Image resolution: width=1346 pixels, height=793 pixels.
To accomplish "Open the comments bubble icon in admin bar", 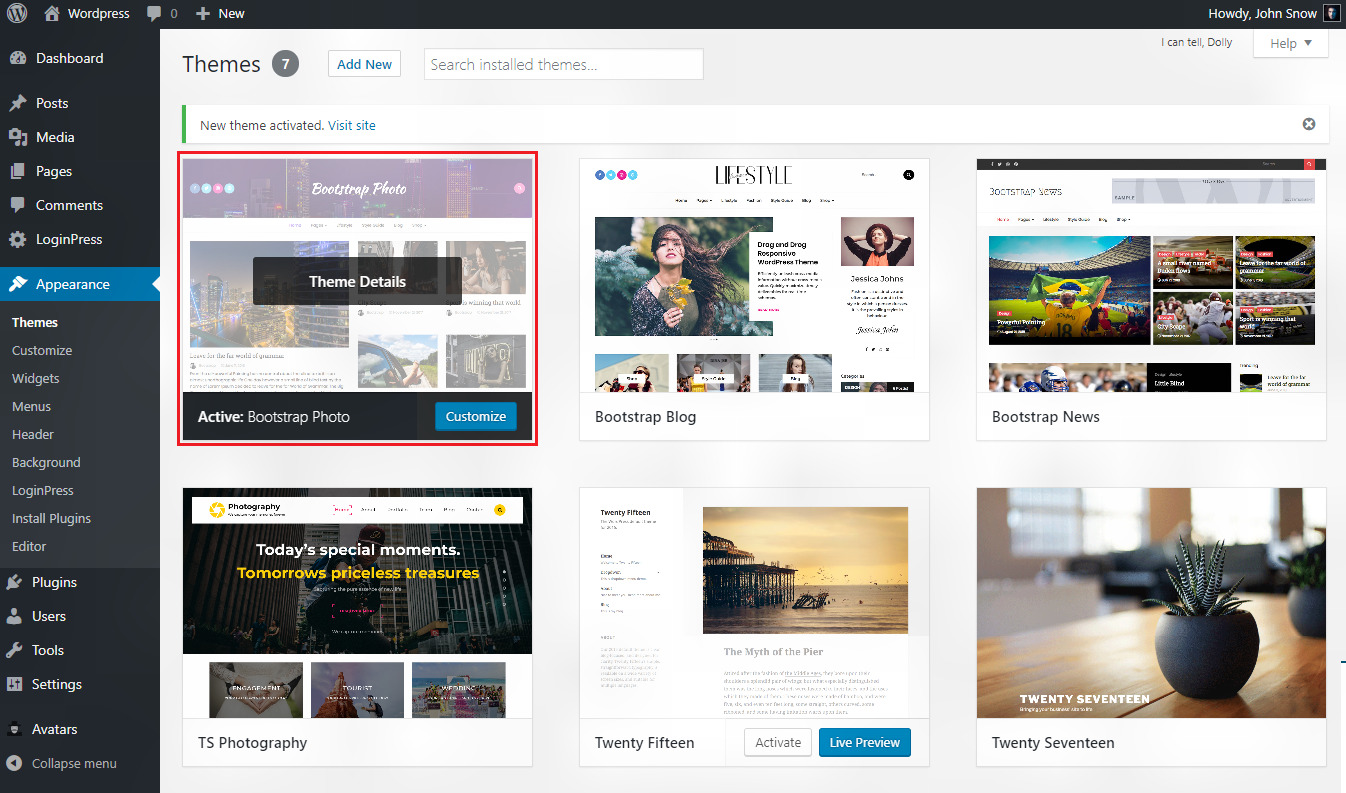I will click(153, 14).
